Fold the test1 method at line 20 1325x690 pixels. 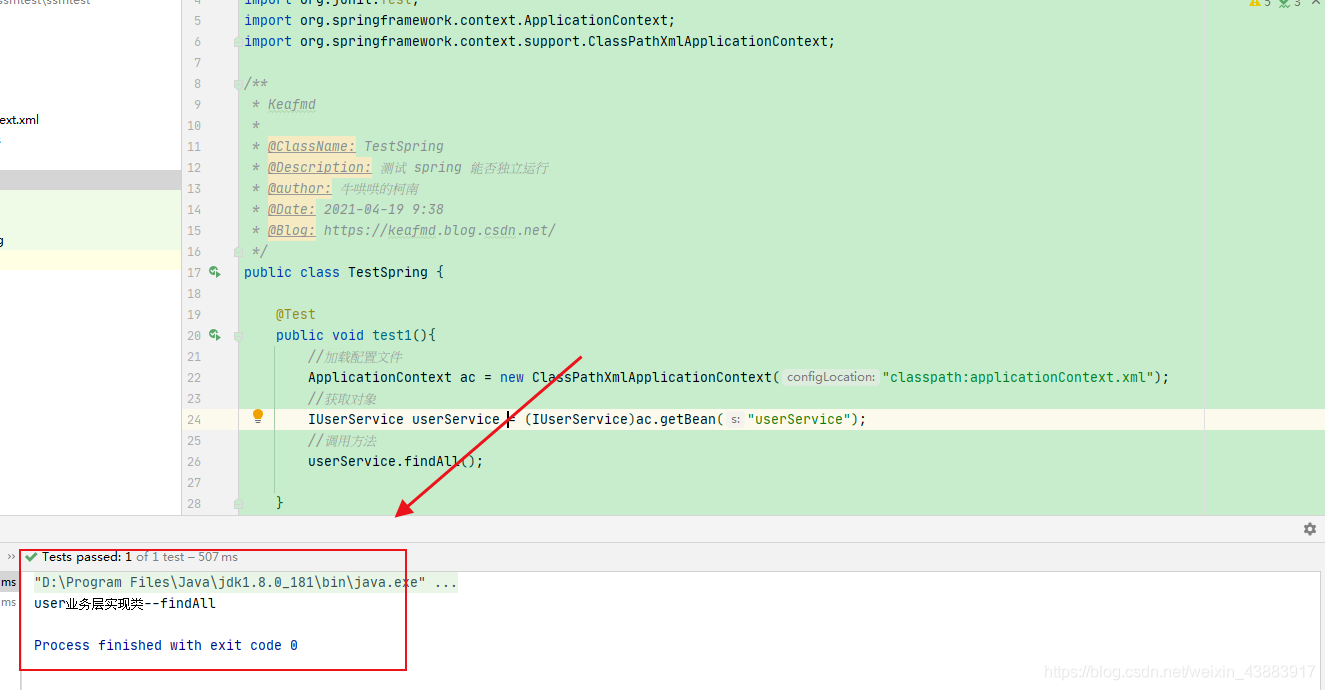pos(237,336)
